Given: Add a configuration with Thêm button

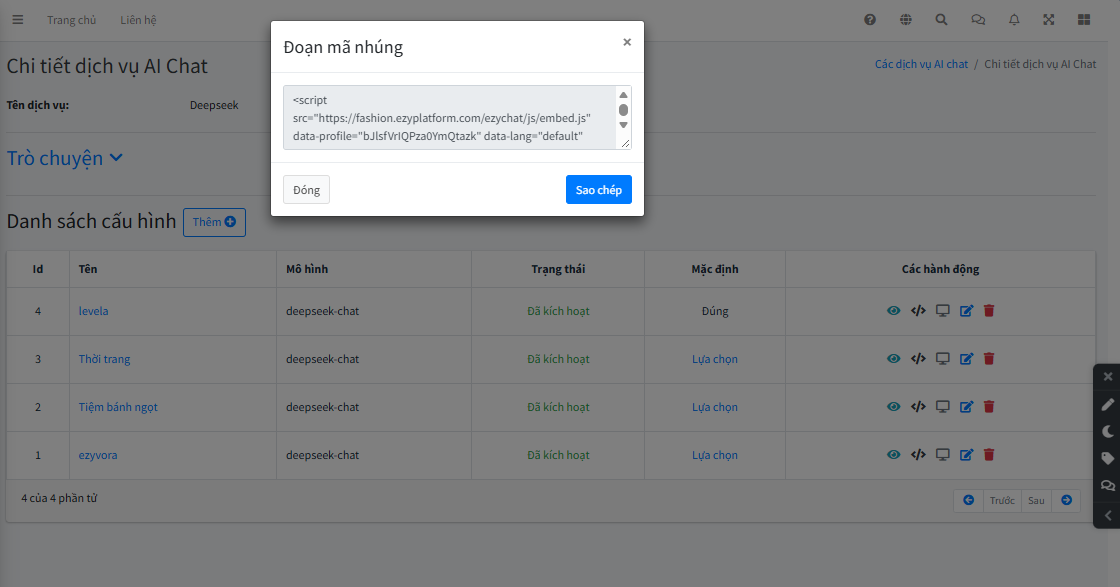Looking at the screenshot, I should 214,222.
